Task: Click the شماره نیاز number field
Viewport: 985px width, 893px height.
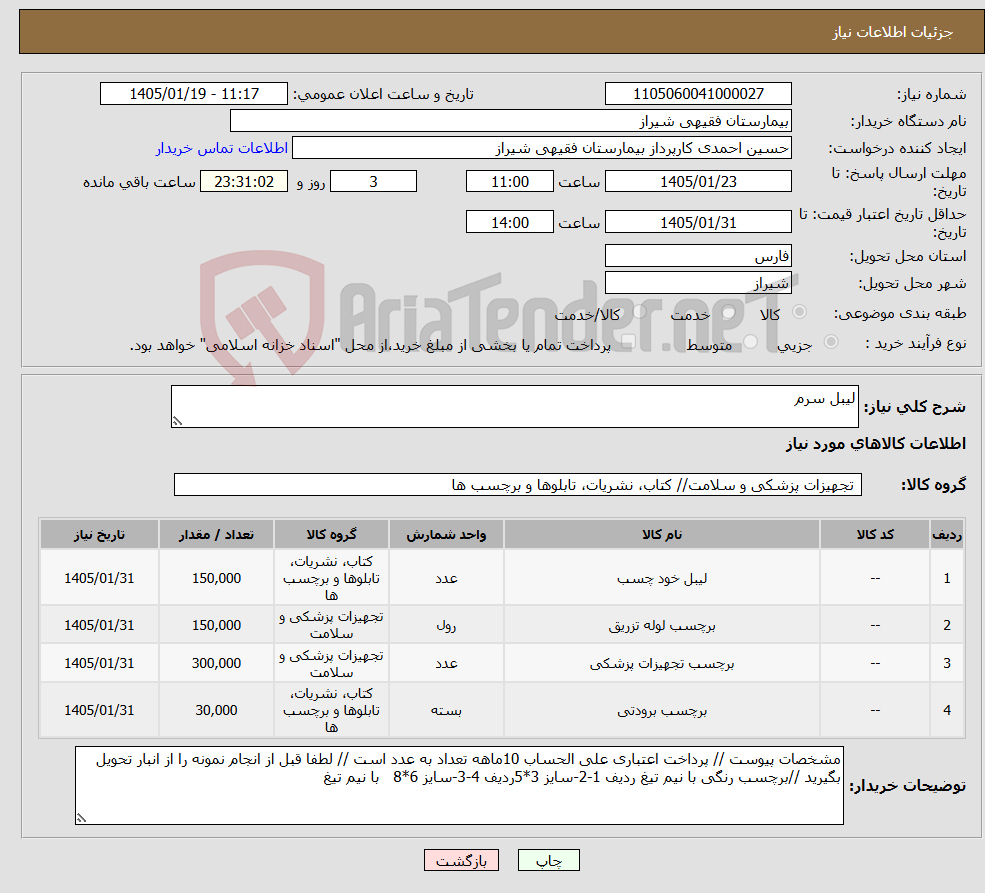Action: 698,94
